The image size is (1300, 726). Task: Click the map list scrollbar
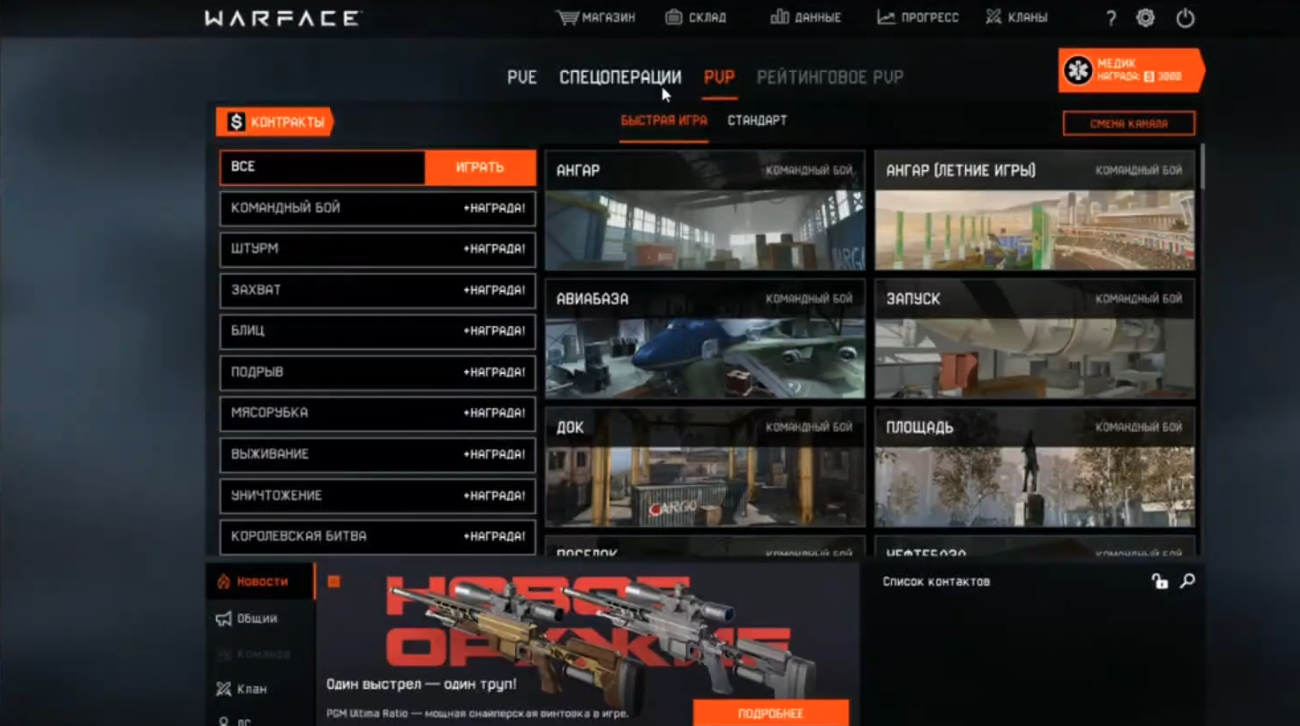tap(1202, 166)
